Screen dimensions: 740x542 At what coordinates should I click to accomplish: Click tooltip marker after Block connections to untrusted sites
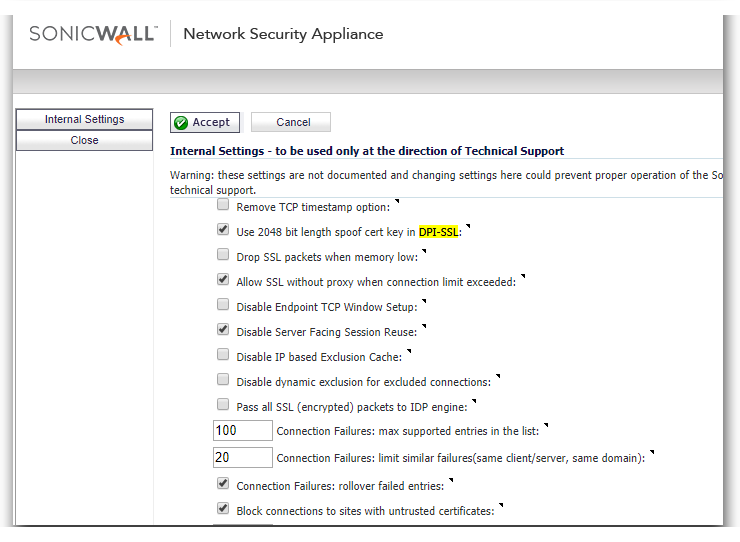[x=501, y=505]
